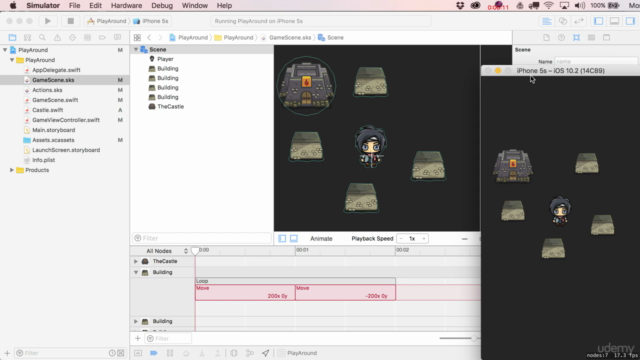Collapse the Scene node in outline
Screen dimensions: 640x360
pyautogui.click(x=136, y=49)
